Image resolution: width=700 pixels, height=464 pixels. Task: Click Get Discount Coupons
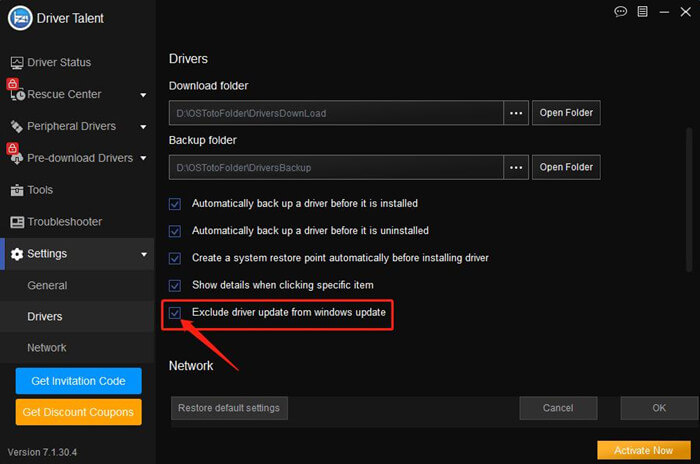tap(79, 412)
